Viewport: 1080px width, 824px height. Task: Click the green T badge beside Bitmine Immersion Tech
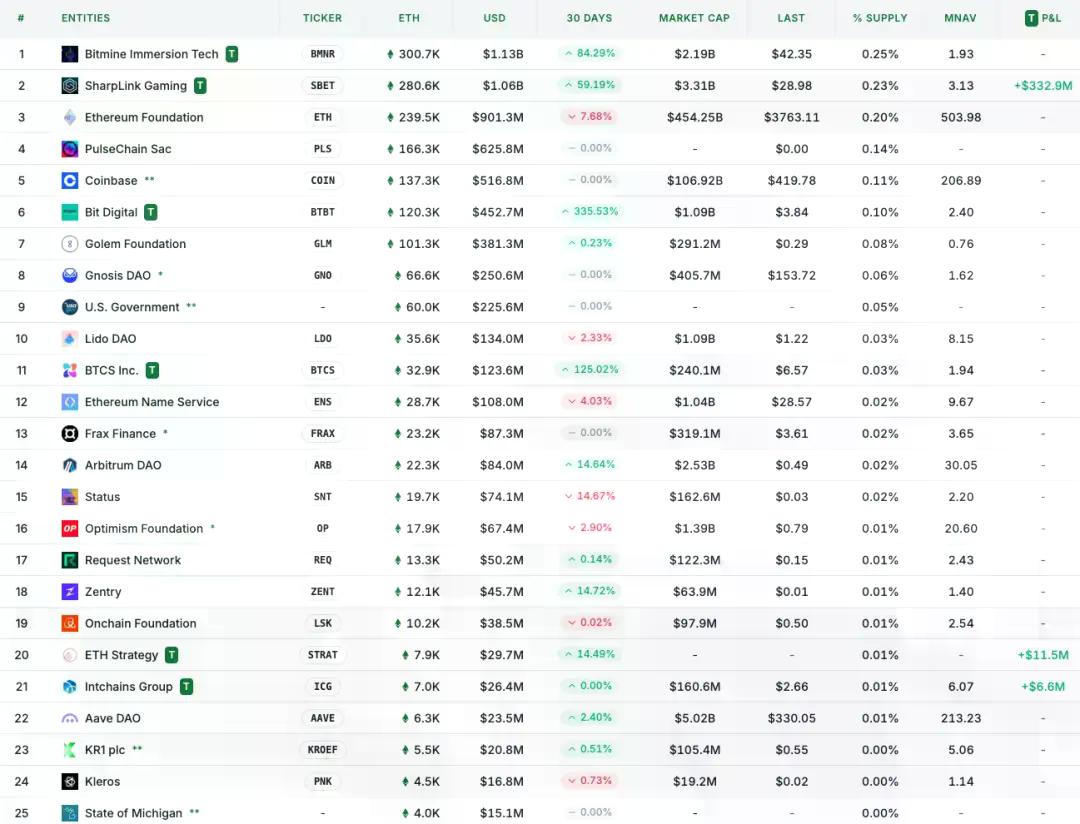pos(232,54)
